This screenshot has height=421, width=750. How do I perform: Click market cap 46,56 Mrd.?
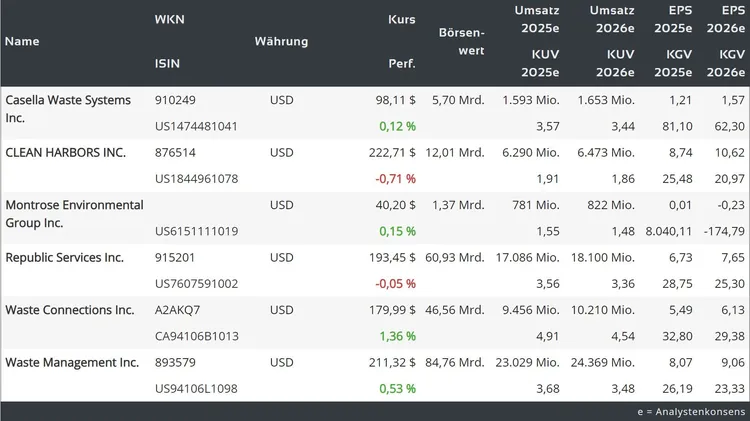[455, 310]
